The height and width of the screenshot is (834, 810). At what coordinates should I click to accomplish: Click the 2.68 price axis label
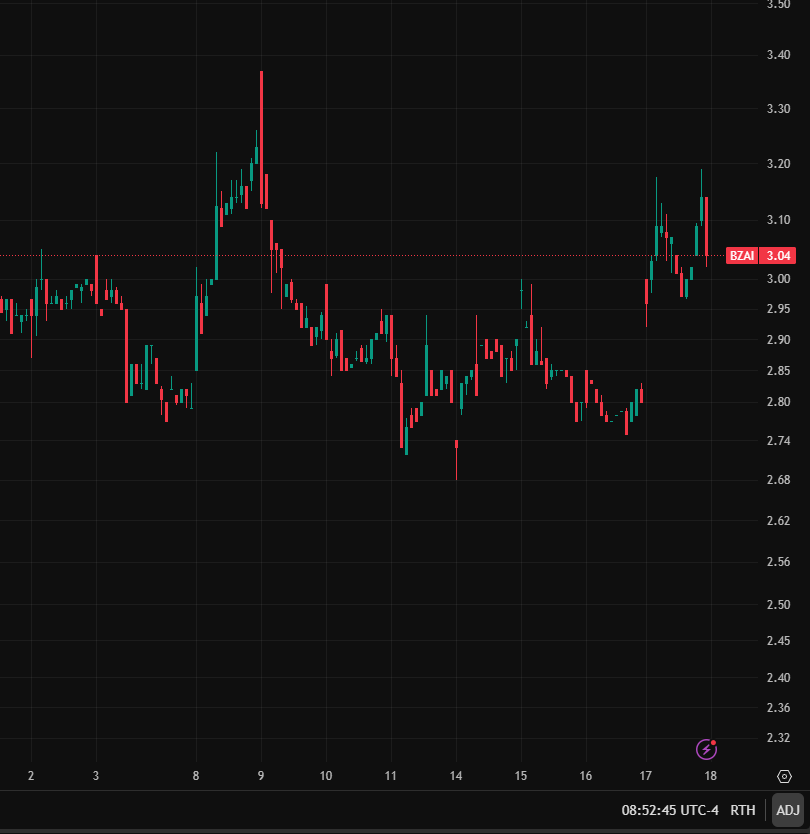778,480
